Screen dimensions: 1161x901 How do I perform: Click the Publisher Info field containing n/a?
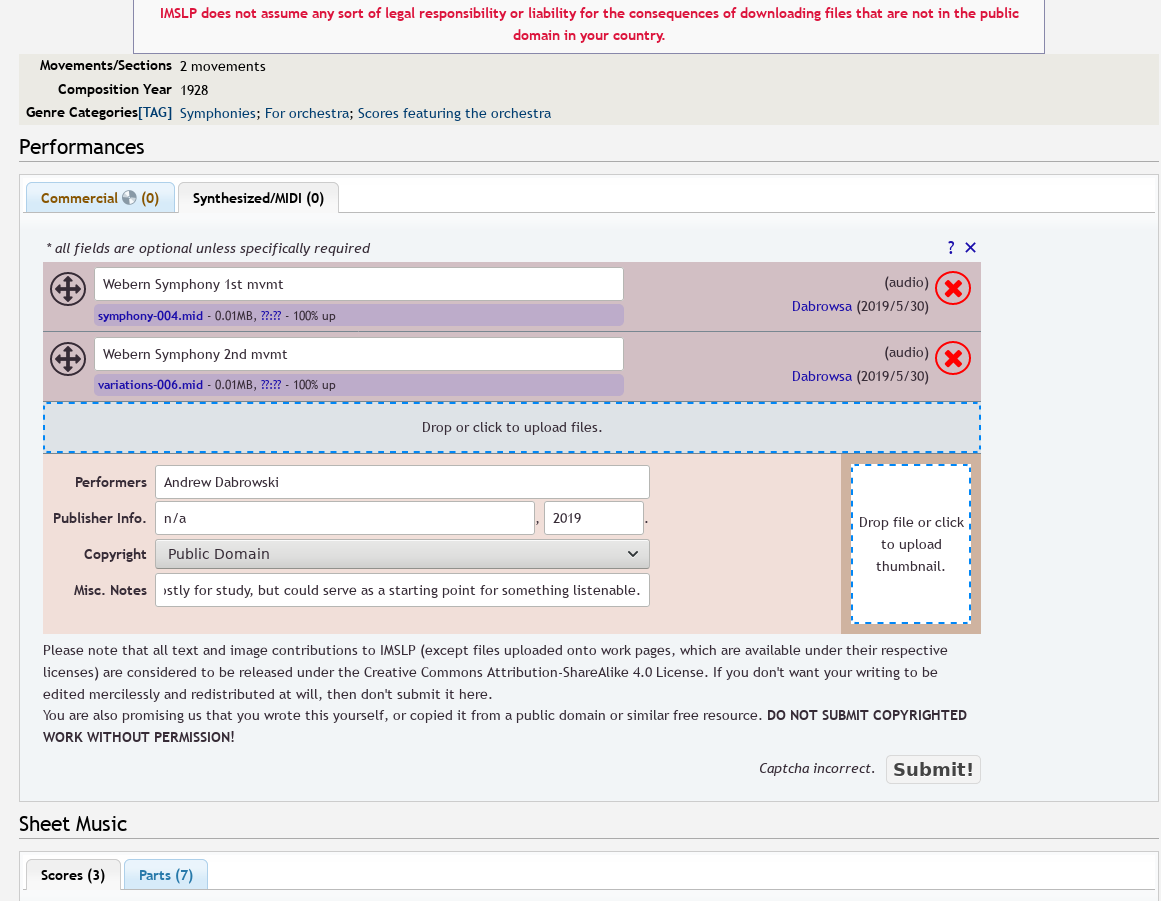(344, 518)
